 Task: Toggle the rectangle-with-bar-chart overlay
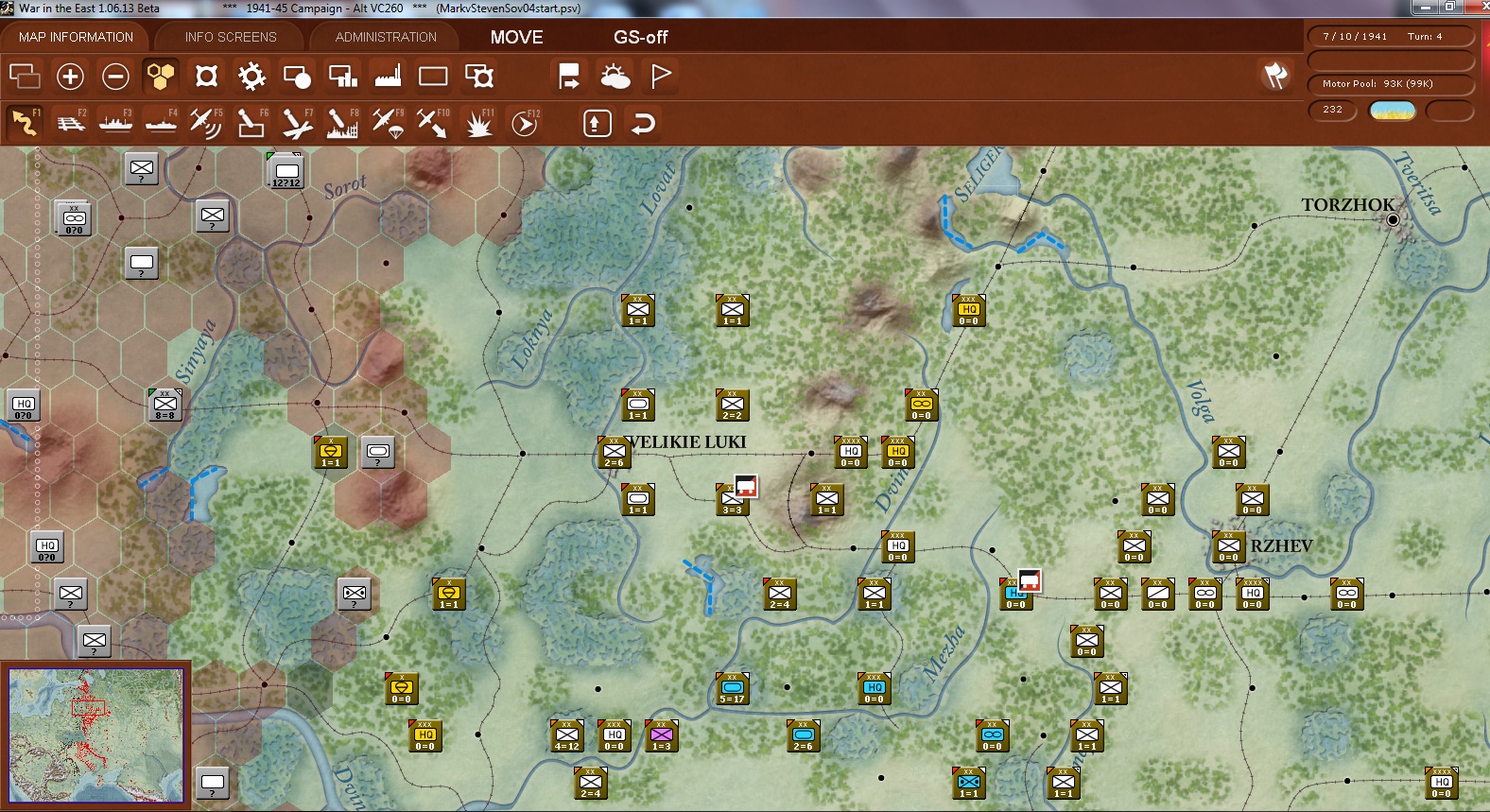pos(342,76)
